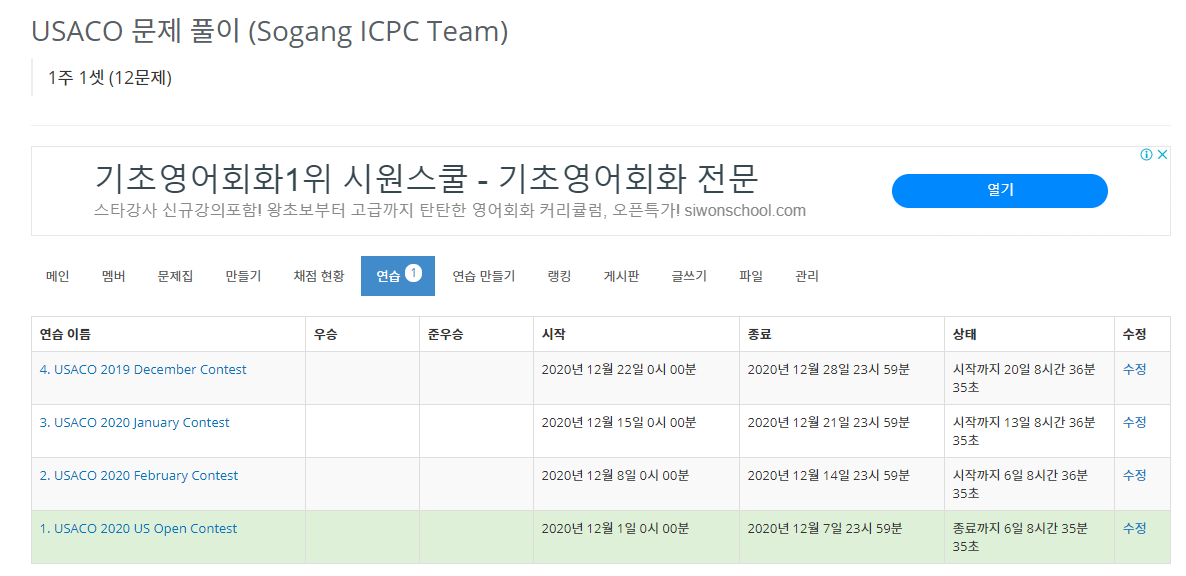Click the 열기 button in the ad
This screenshot has height=576, width=1186.
[x=999, y=190]
